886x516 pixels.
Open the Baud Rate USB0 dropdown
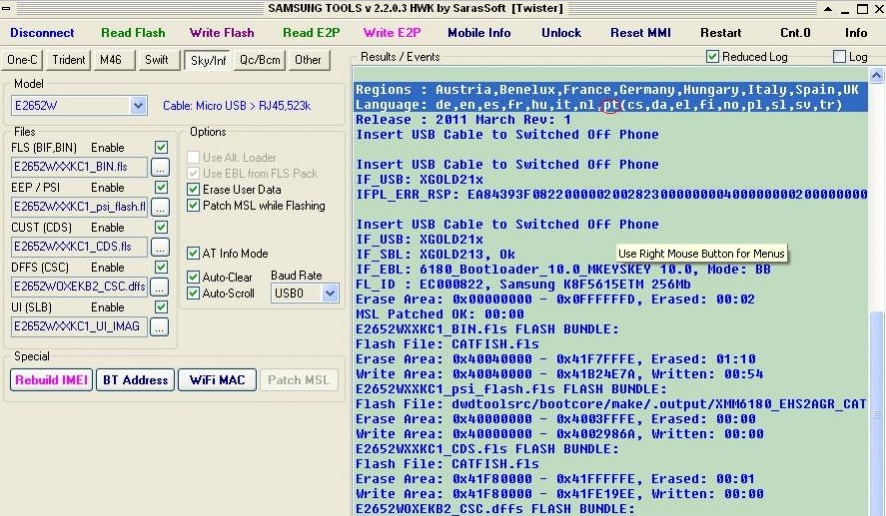[330, 293]
